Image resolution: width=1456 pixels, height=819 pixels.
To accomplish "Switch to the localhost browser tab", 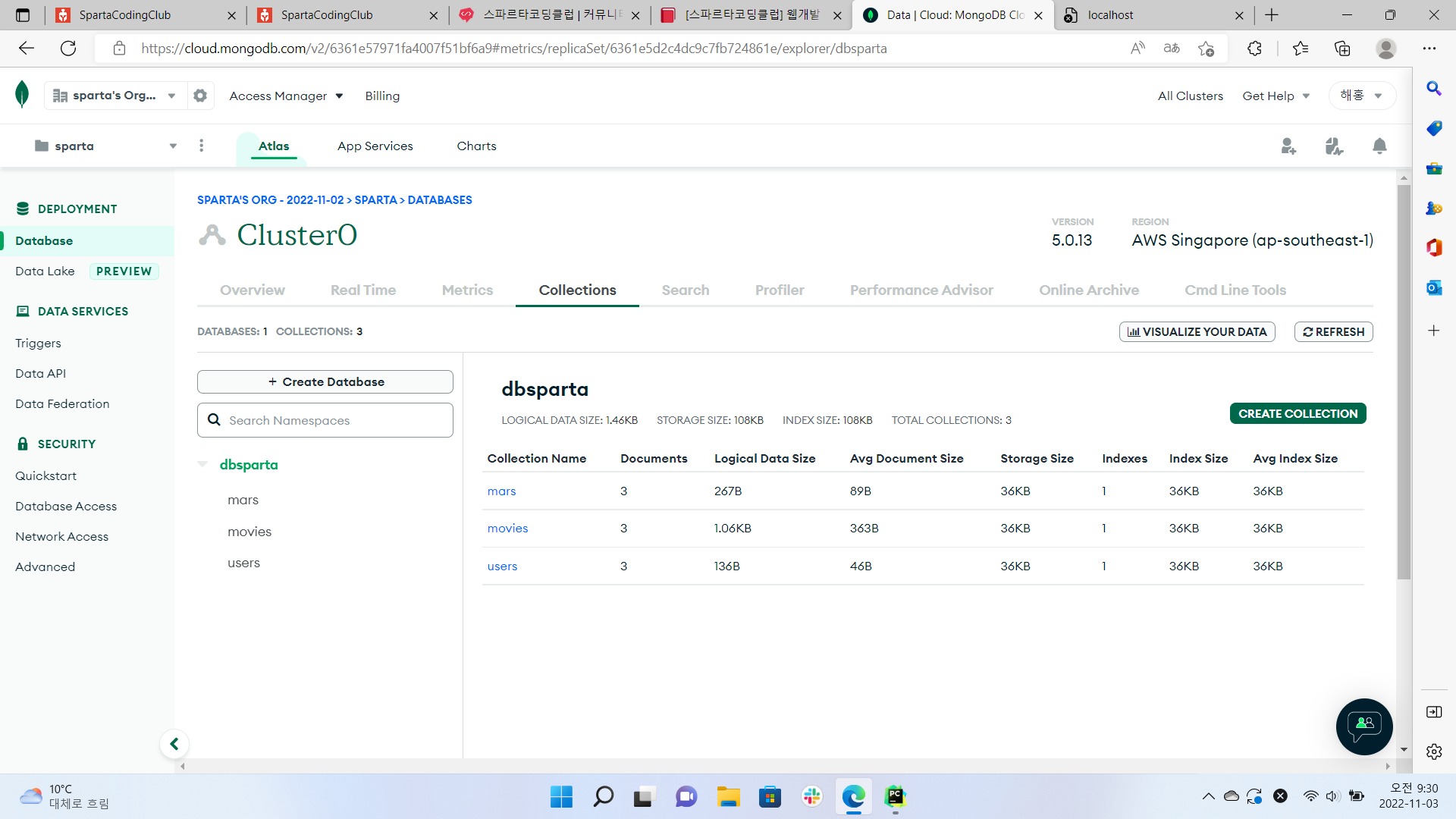I will click(x=1153, y=15).
